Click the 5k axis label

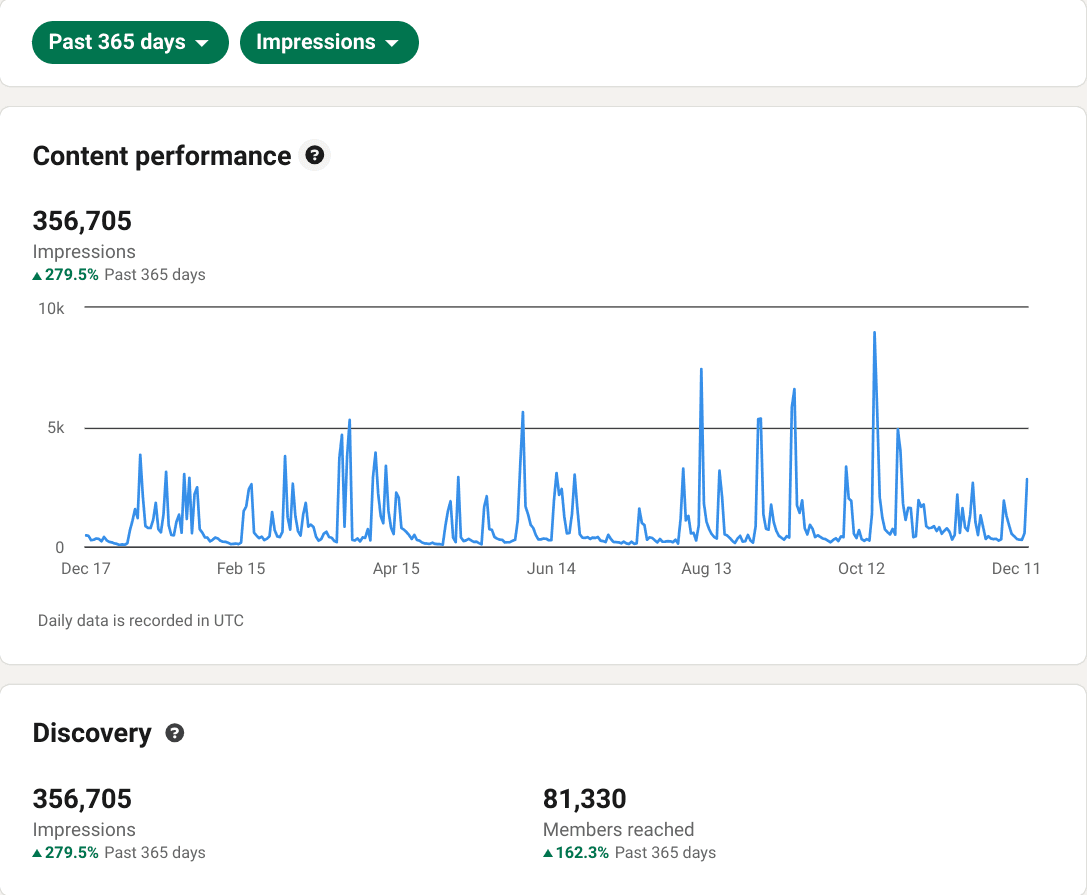click(x=55, y=428)
